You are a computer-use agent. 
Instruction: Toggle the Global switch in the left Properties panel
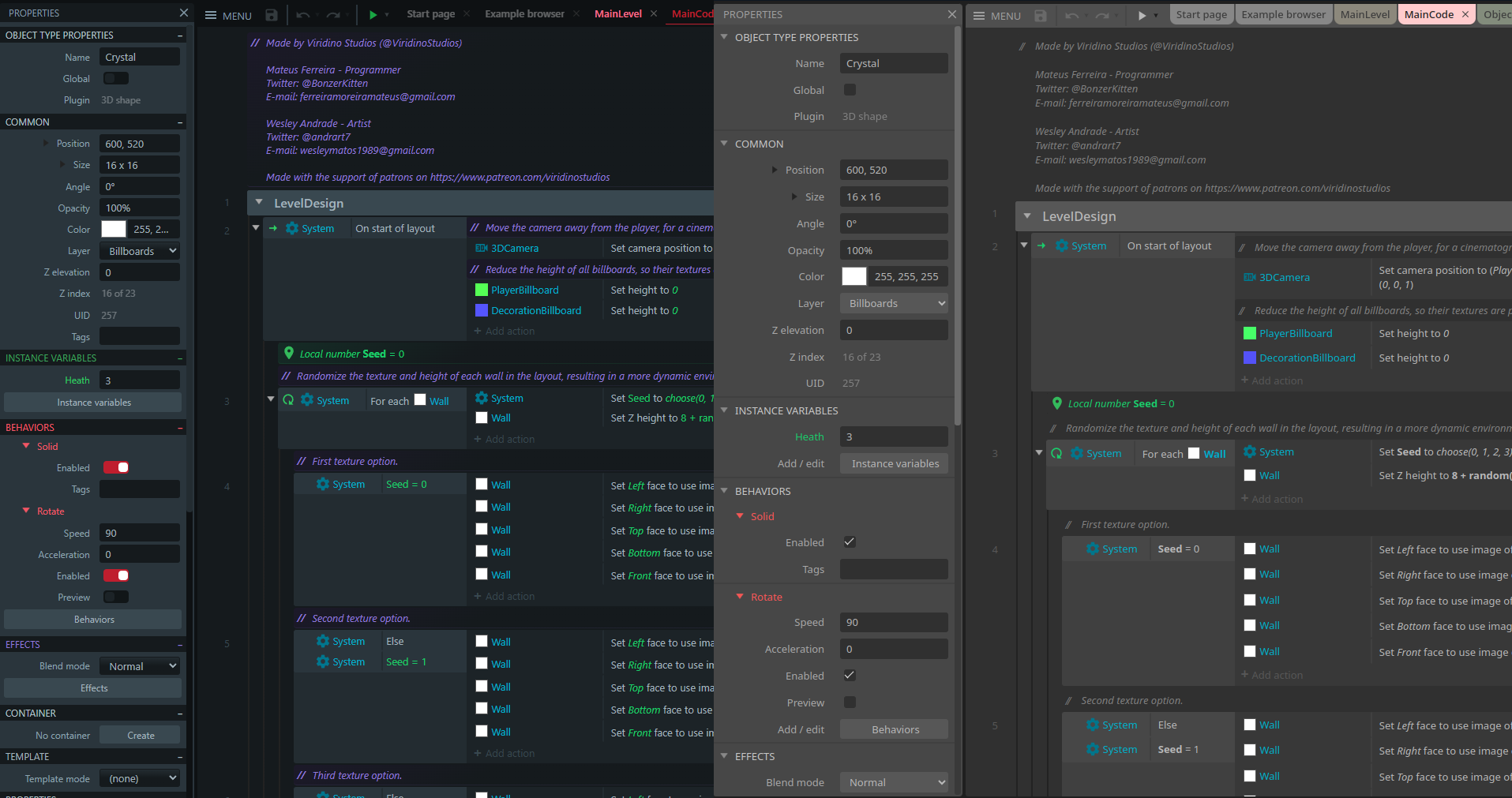click(116, 78)
